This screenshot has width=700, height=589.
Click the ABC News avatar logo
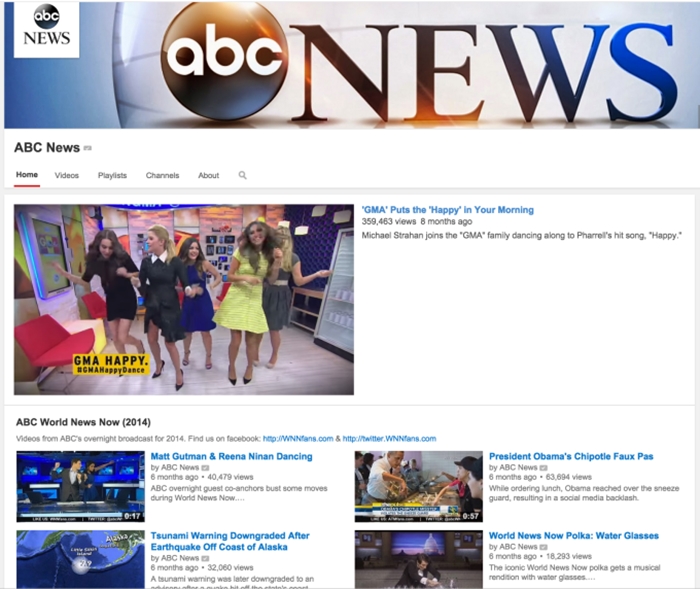tap(46, 30)
